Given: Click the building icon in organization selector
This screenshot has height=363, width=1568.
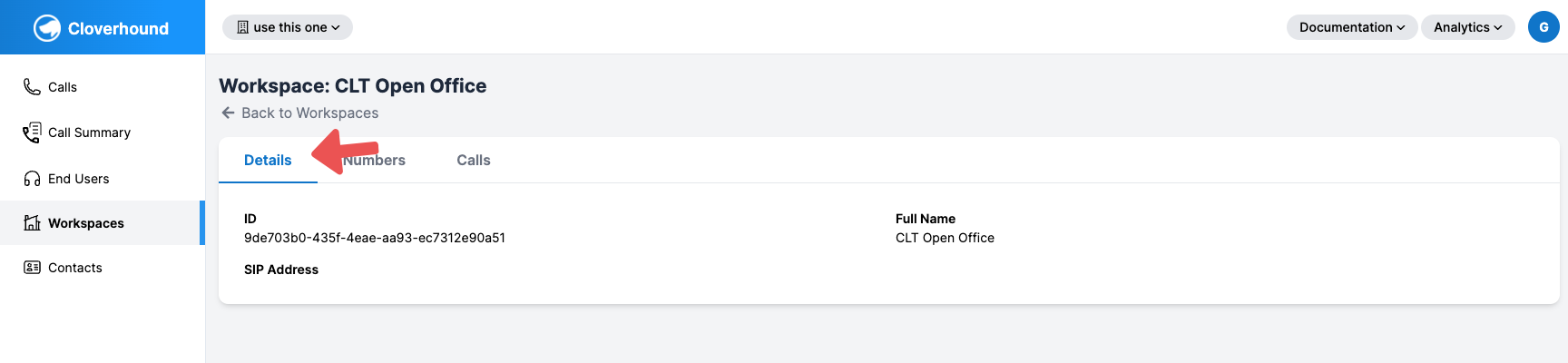Looking at the screenshot, I should 242,27.
